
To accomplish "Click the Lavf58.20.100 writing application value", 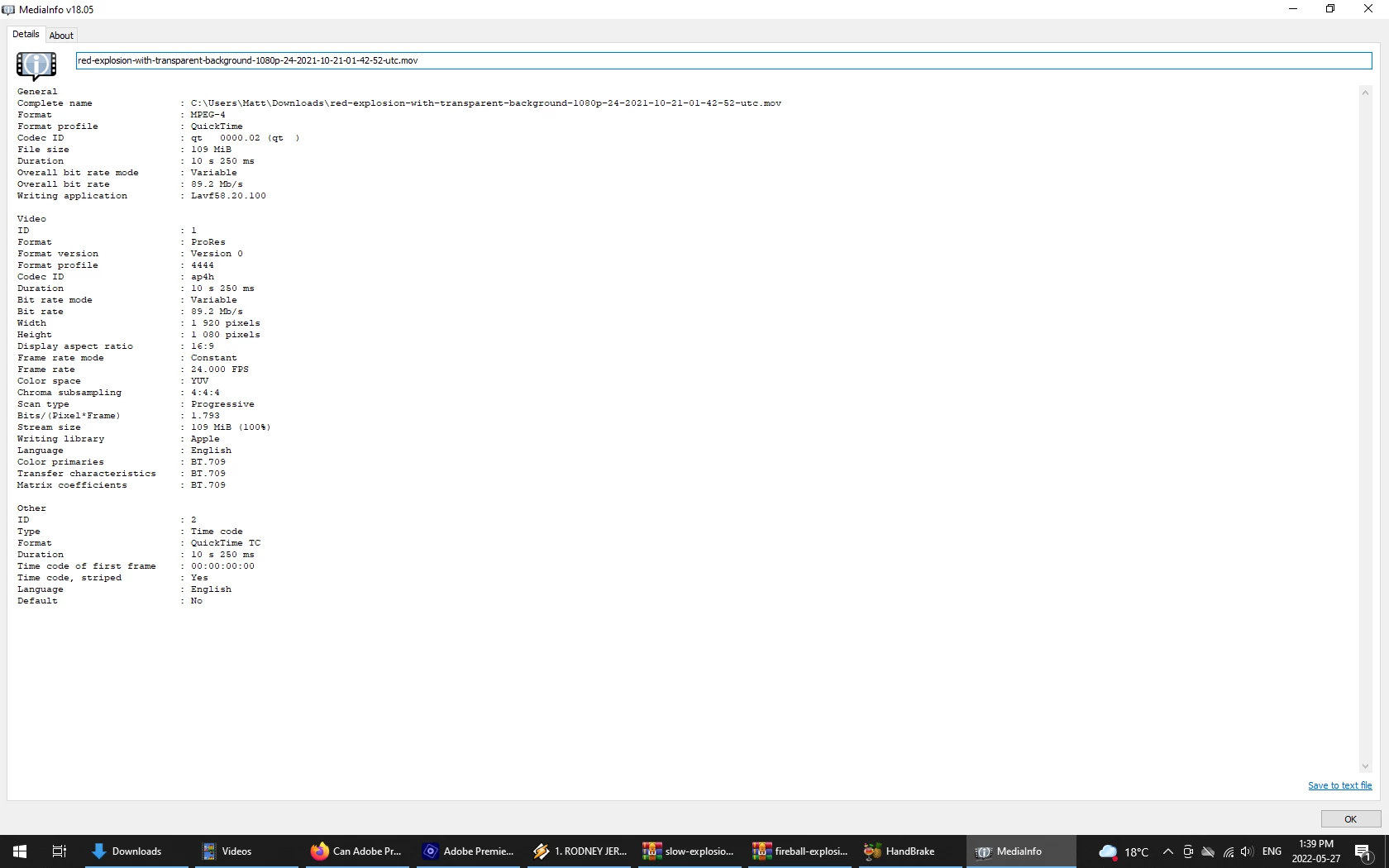I will (229, 196).
